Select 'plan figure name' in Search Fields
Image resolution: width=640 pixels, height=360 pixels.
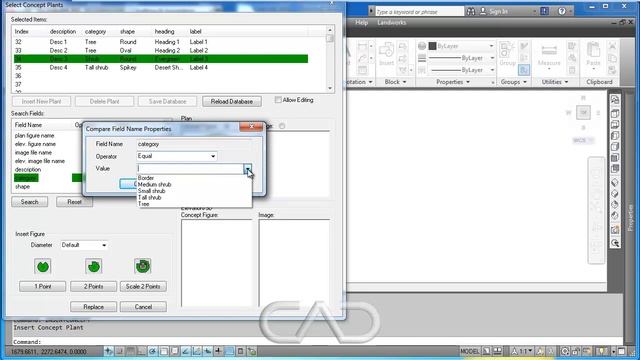35,136
